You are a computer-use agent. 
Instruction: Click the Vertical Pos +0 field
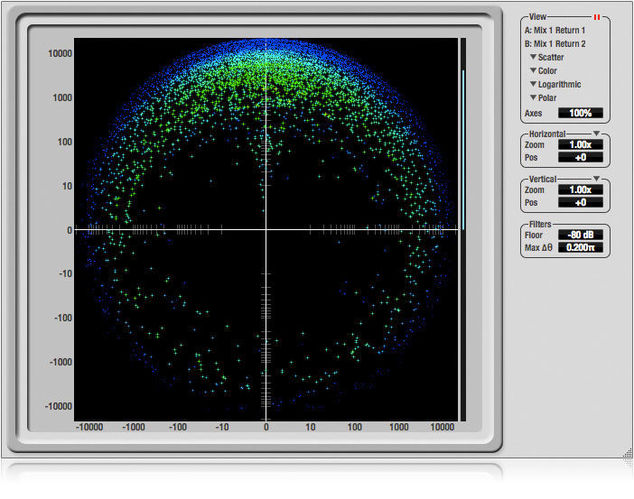coord(580,203)
